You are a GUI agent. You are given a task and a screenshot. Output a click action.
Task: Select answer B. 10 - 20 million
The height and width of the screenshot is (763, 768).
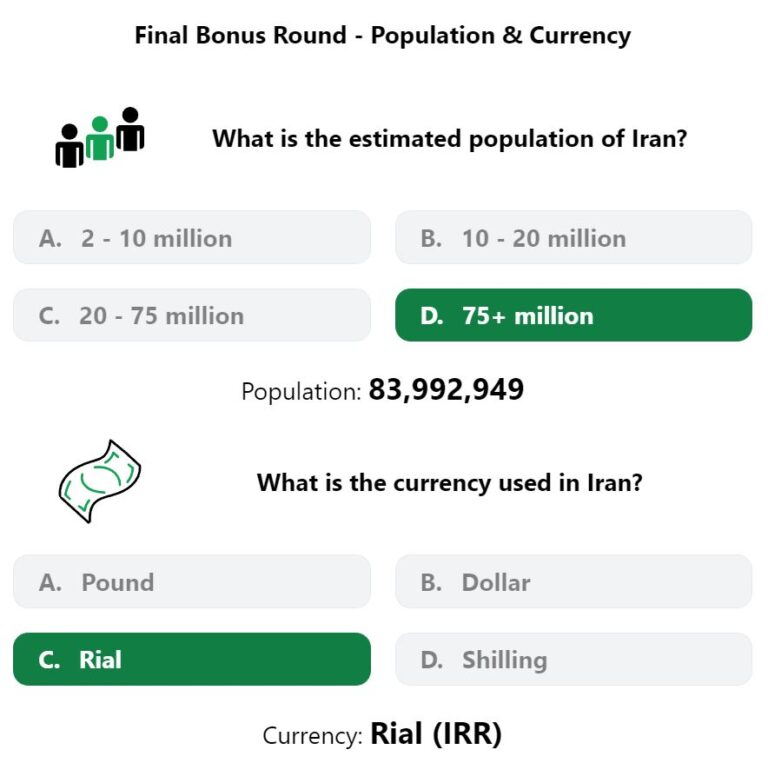pyautogui.click(x=574, y=238)
